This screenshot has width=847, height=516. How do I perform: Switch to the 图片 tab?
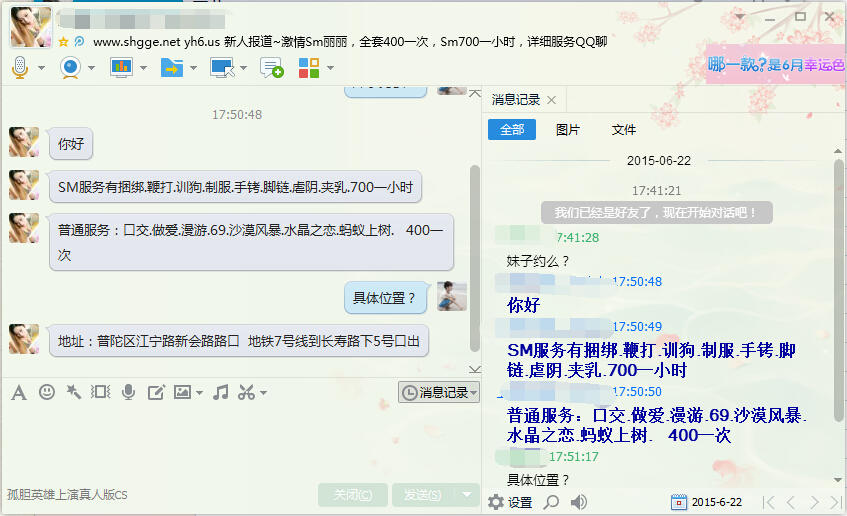click(568, 130)
